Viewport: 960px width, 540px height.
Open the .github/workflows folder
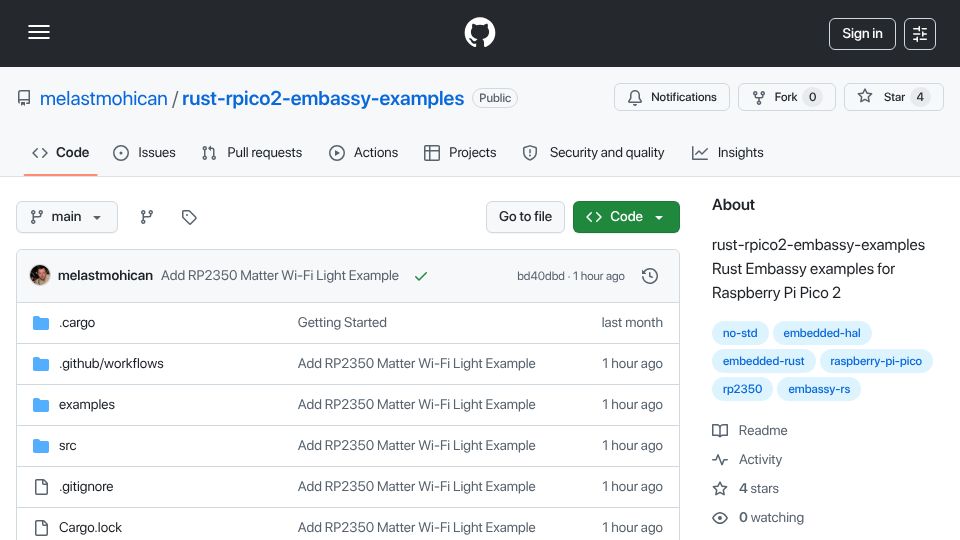click(x=111, y=364)
